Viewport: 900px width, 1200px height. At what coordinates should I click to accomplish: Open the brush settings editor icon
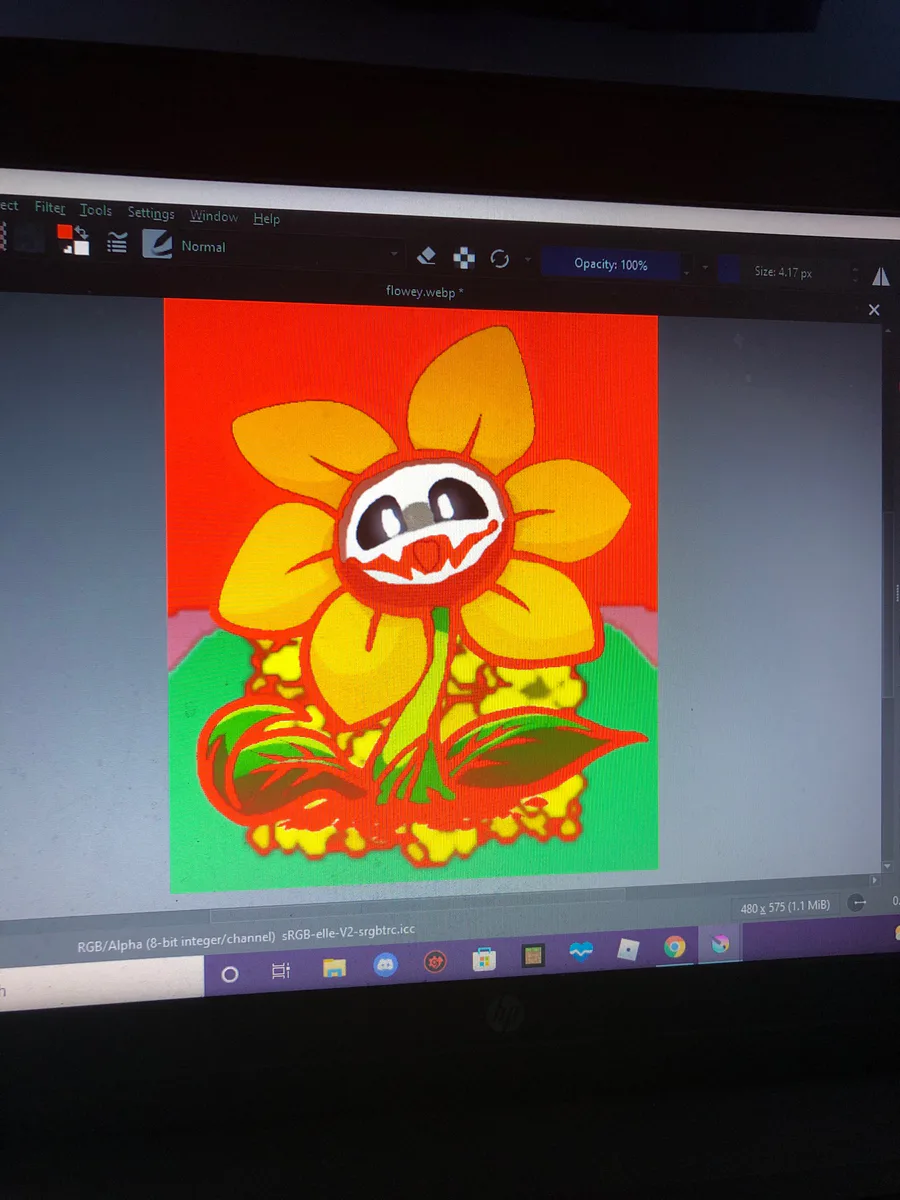pyautogui.click(x=117, y=243)
